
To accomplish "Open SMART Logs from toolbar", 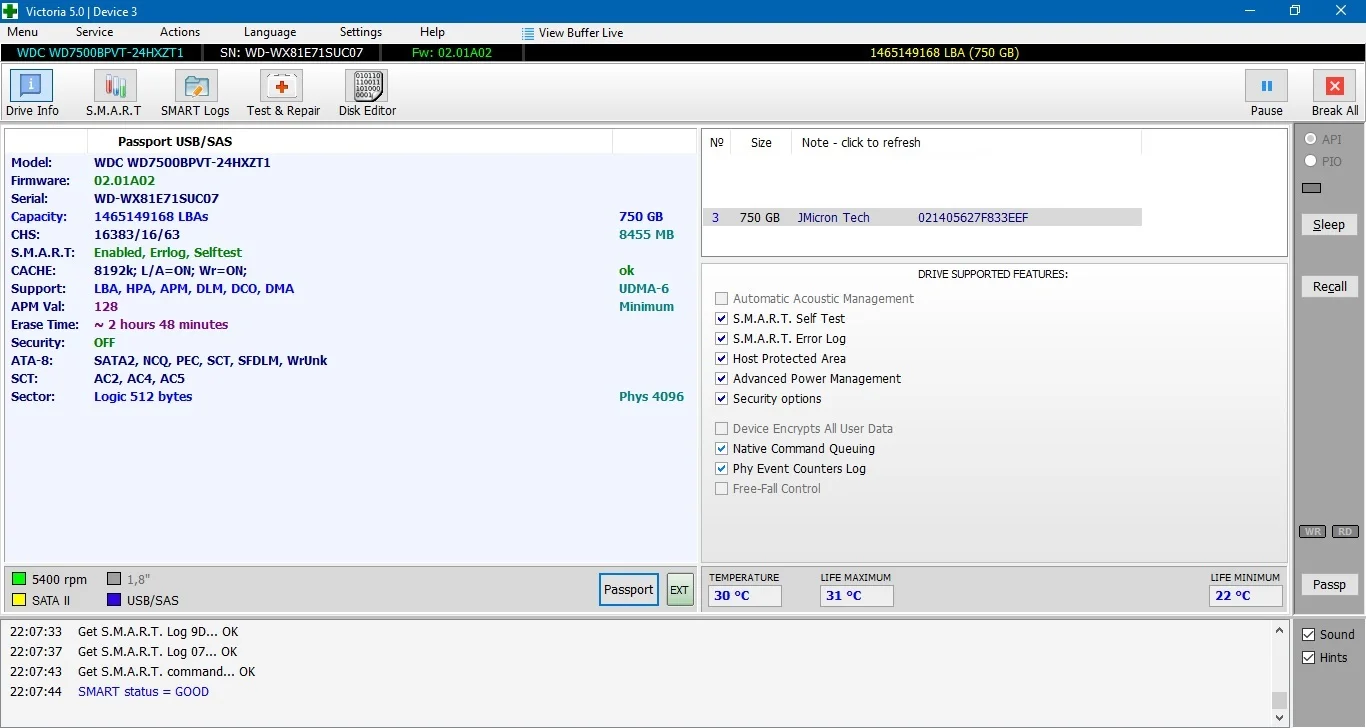I will [195, 94].
